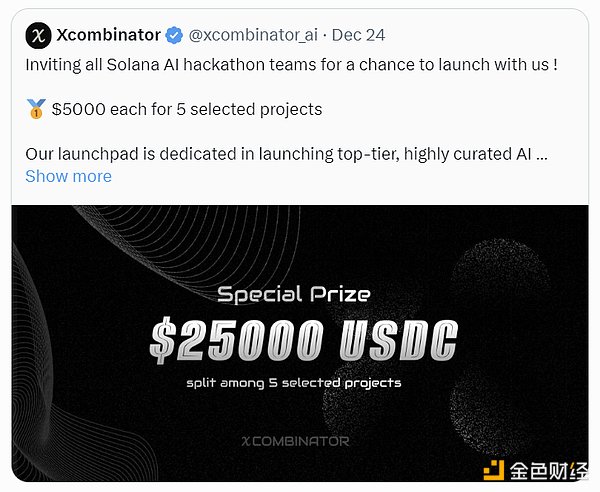Click the blue verified badge

coord(174,35)
